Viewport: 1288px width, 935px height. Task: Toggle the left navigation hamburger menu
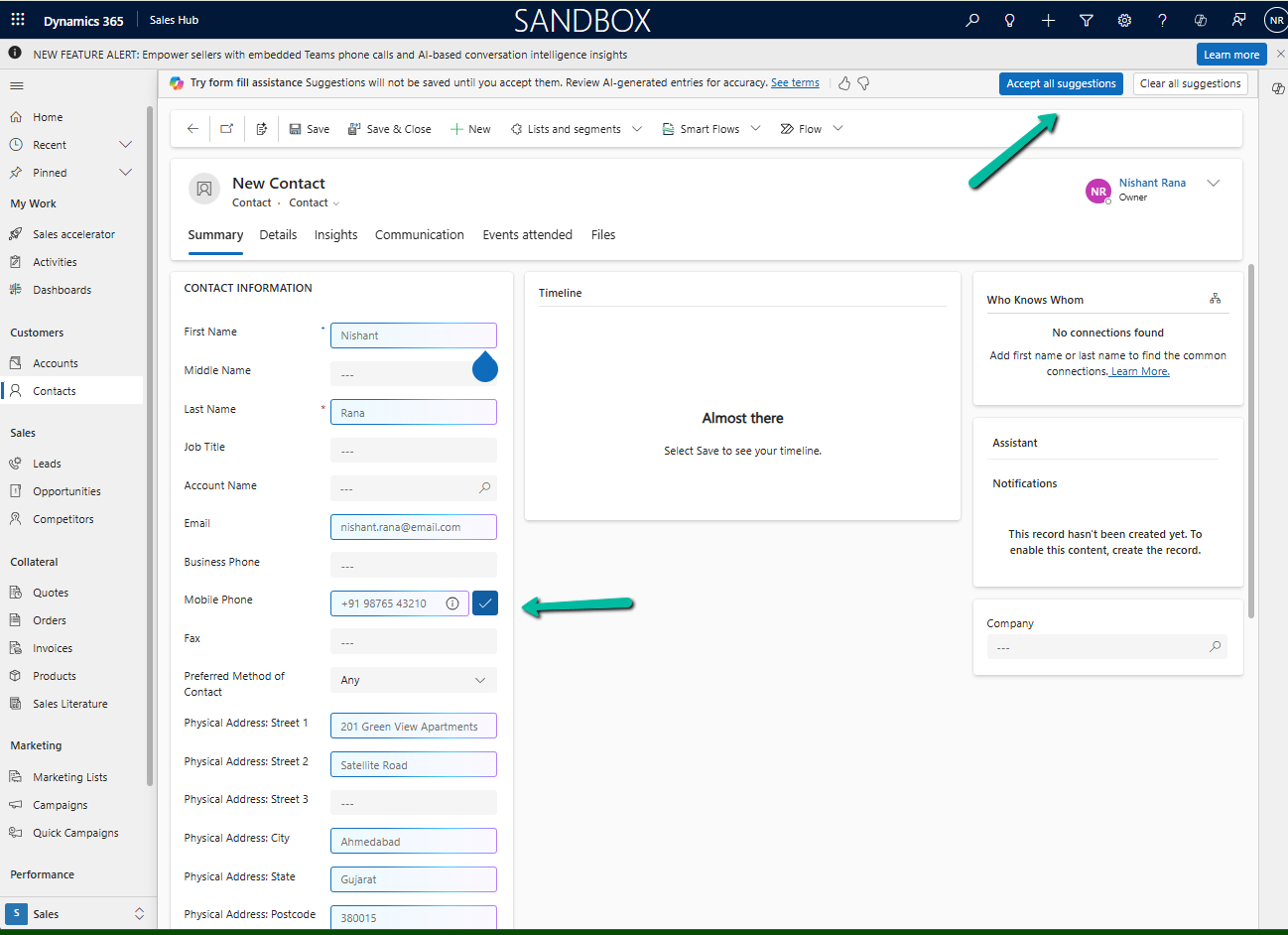(x=17, y=86)
